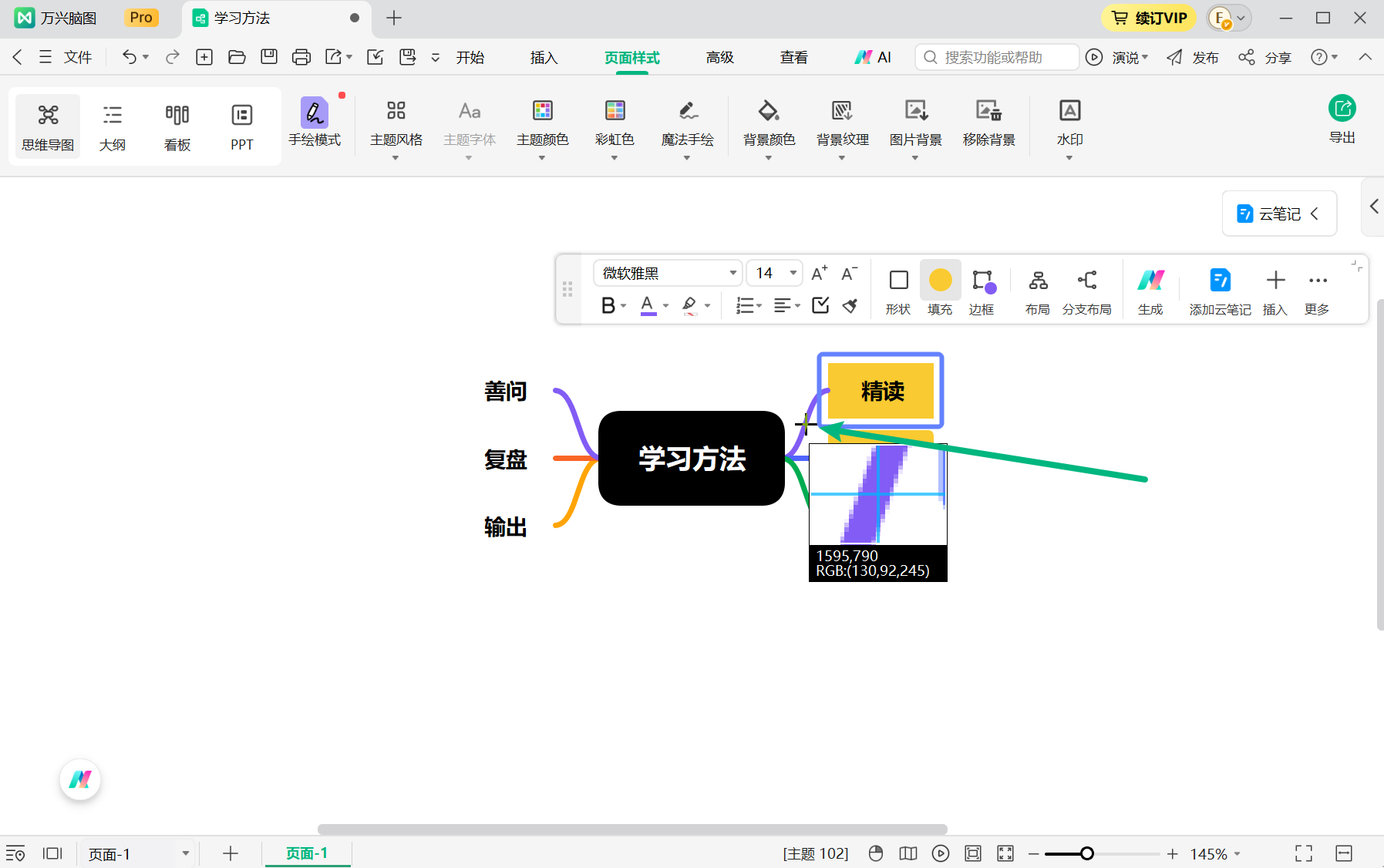1384x868 pixels.
Task: Click the 导出 export button
Action: point(1342,119)
